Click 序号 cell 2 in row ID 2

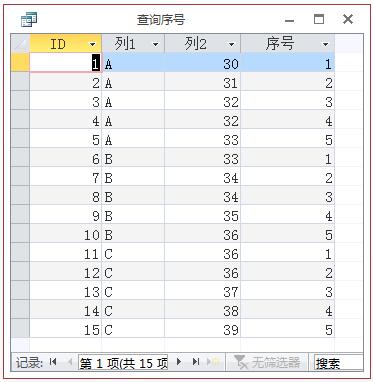287,82
